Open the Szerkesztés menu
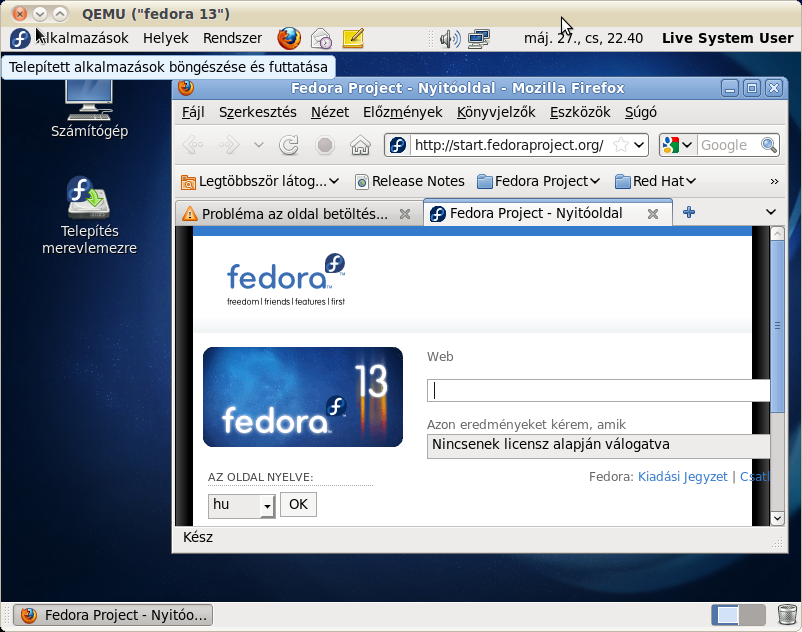This screenshot has width=802, height=632. [x=258, y=112]
